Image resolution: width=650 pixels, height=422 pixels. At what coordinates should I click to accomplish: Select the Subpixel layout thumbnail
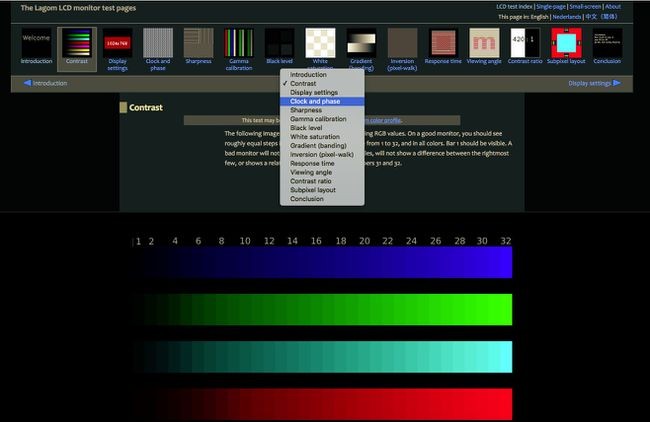(566, 43)
